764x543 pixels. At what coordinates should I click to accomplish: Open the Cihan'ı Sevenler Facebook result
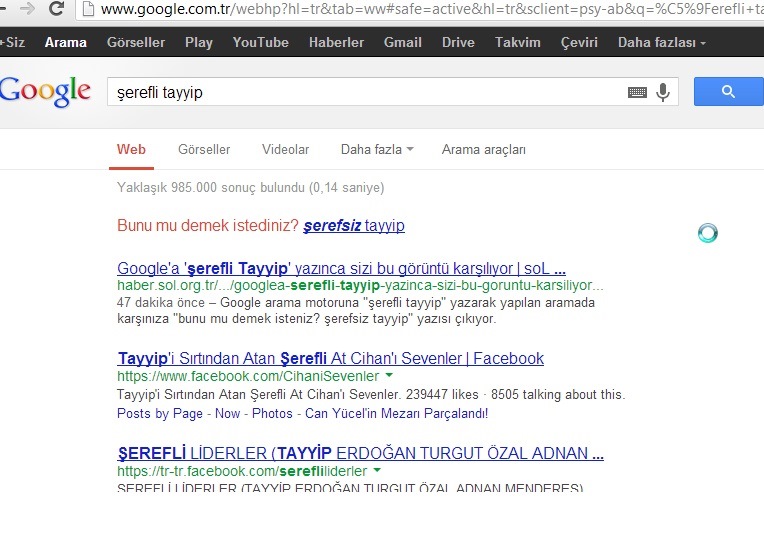pos(330,358)
